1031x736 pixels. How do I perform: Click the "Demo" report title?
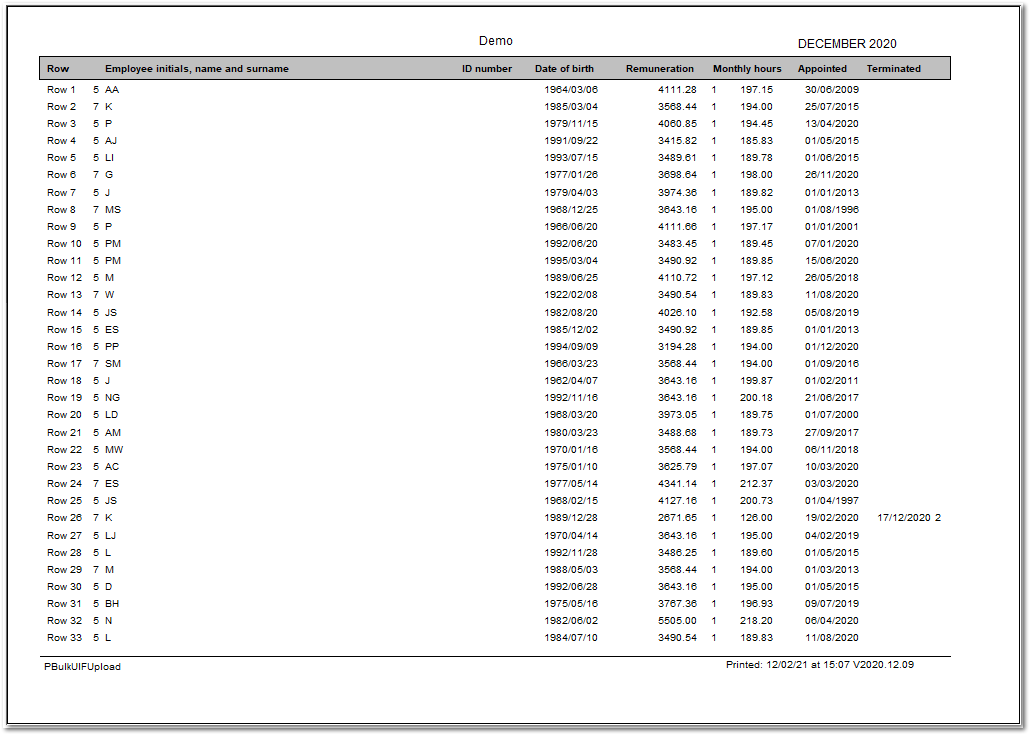496,41
